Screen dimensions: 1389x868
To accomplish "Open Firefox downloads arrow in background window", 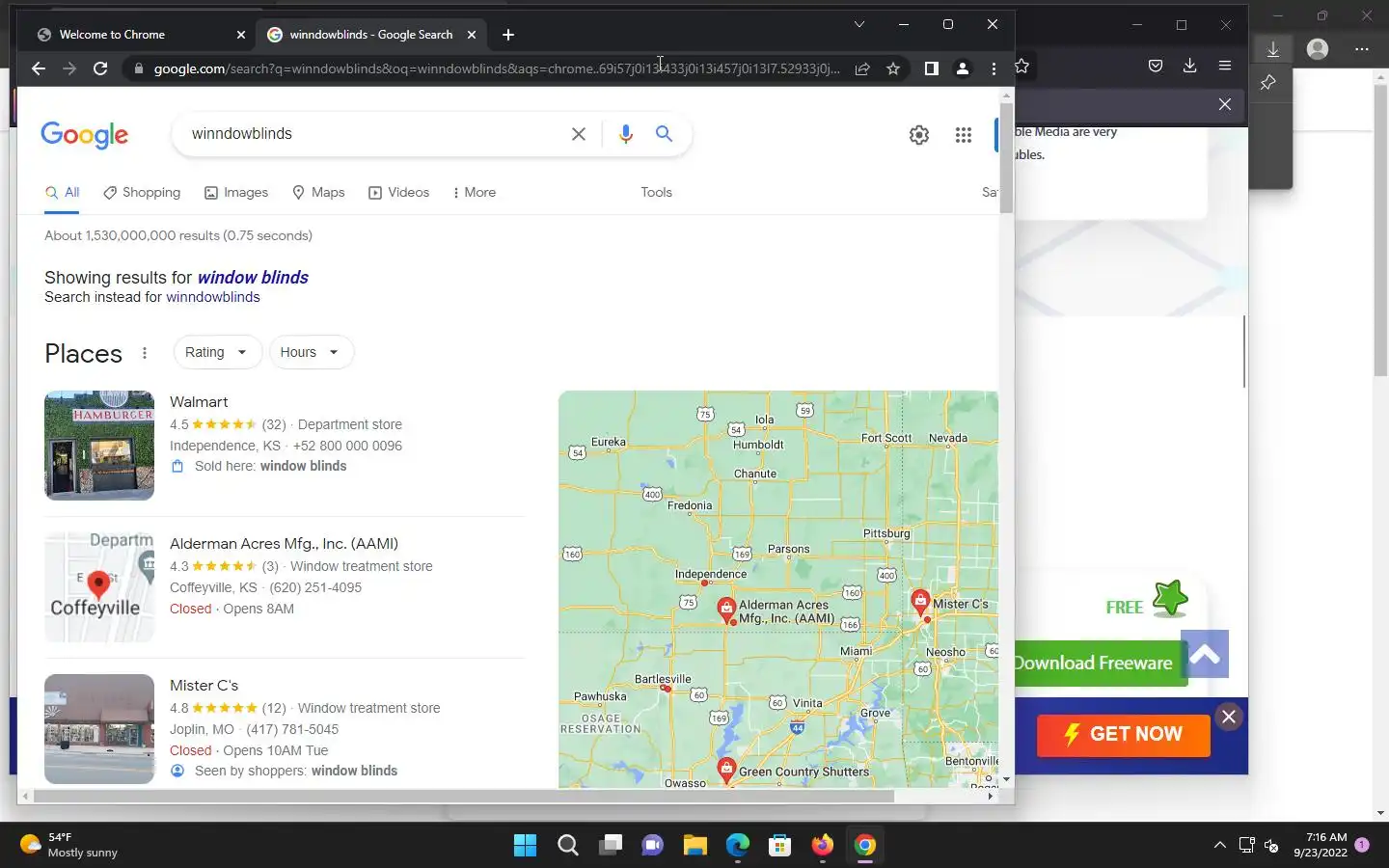I will pos(1189,66).
